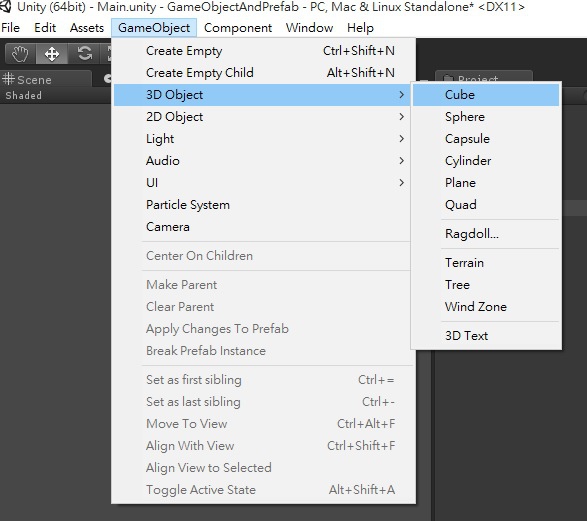Switch to the Scene tab
587x521 pixels.
tap(46, 79)
